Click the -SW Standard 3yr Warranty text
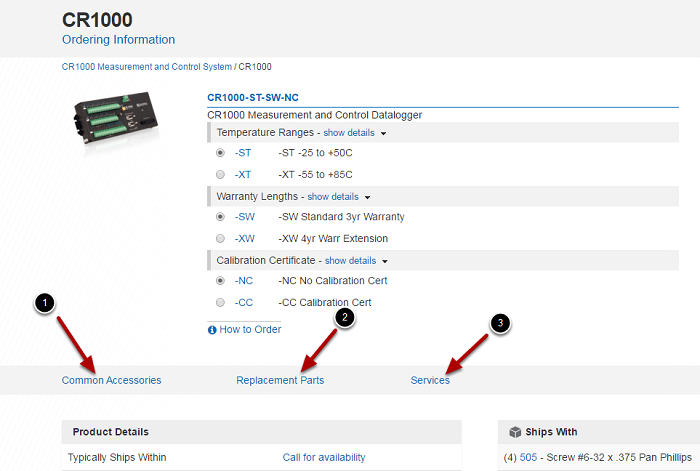The image size is (700, 471). (x=341, y=217)
